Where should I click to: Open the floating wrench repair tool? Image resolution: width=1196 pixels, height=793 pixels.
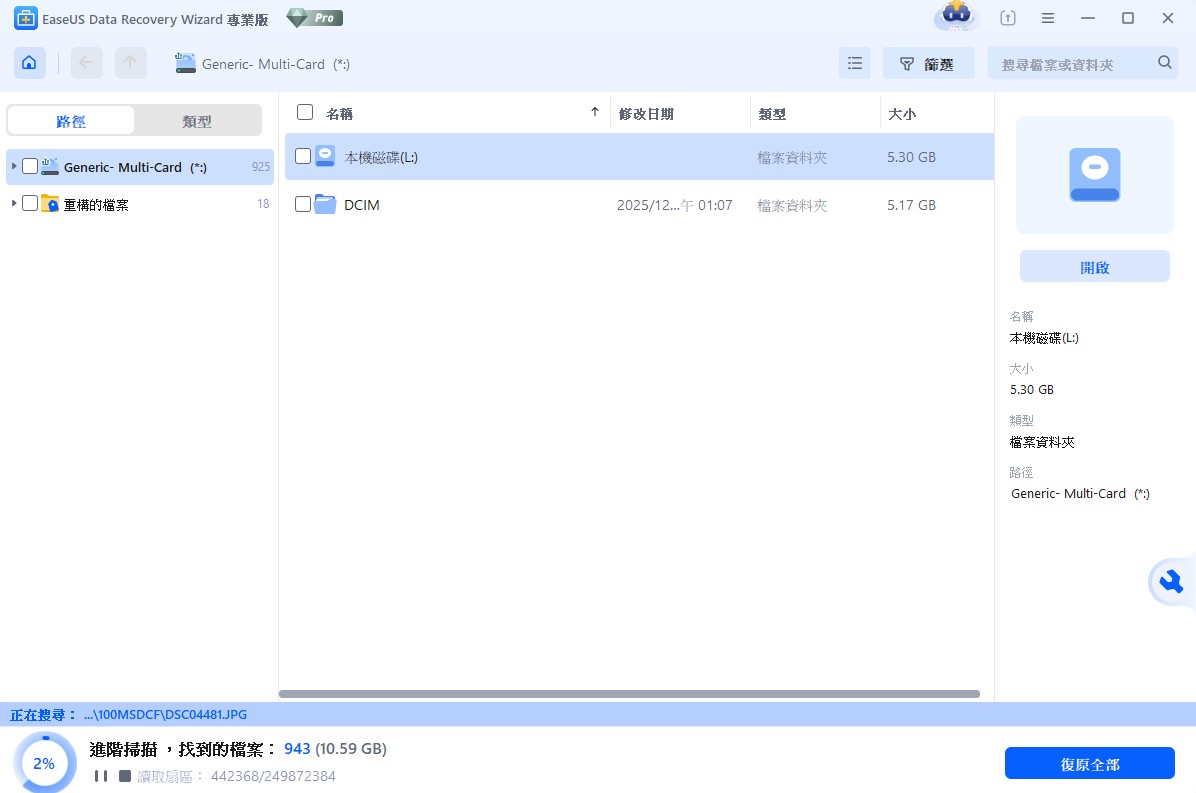[1171, 583]
